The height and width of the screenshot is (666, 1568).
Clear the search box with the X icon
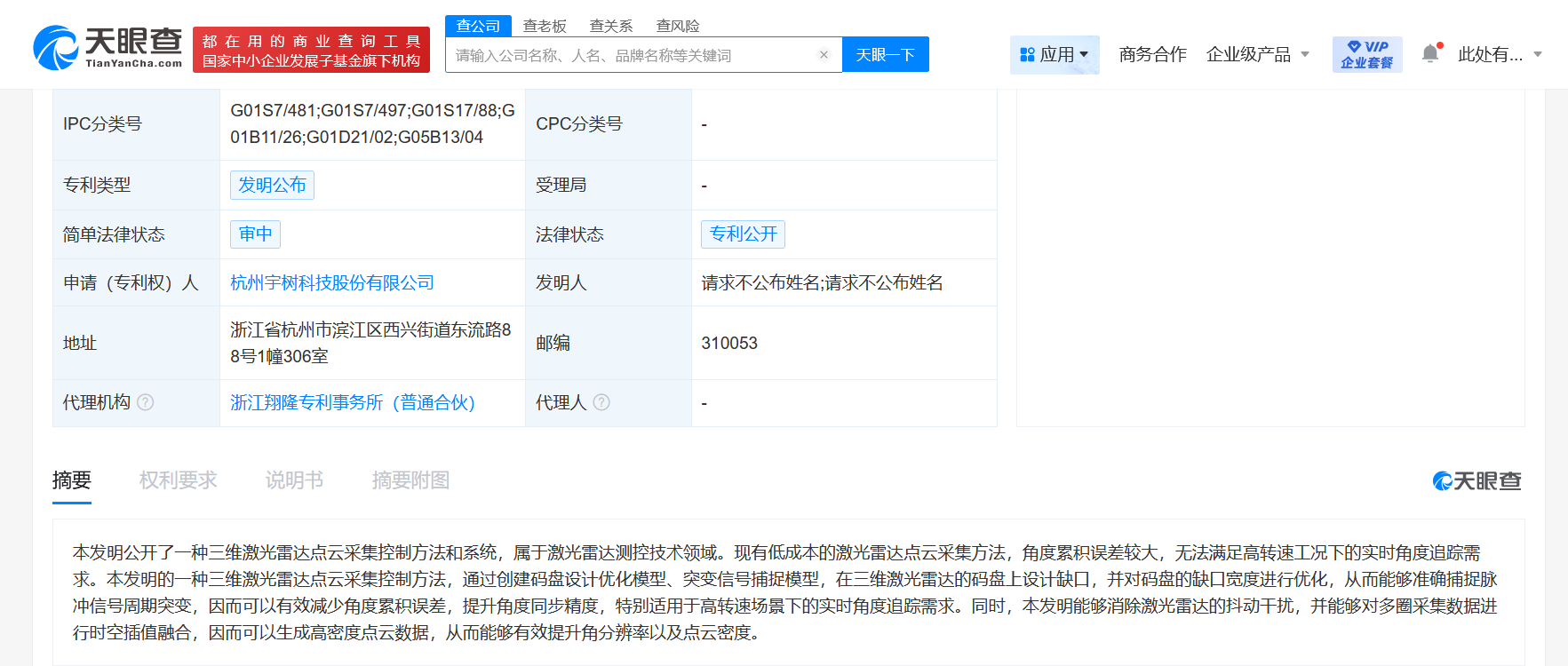(x=824, y=55)
